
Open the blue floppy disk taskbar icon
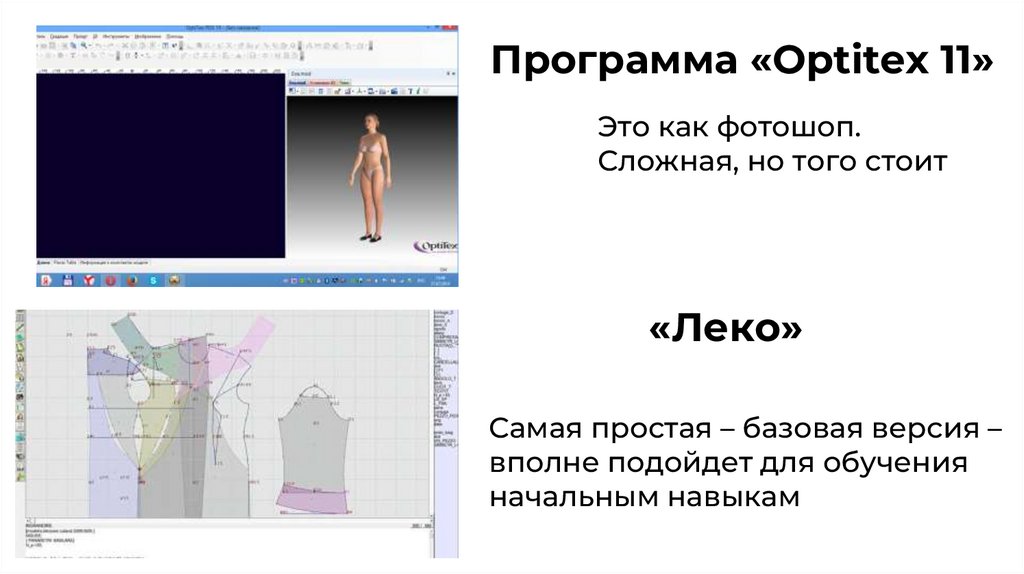pyautogui.click(x=67, y=280)
